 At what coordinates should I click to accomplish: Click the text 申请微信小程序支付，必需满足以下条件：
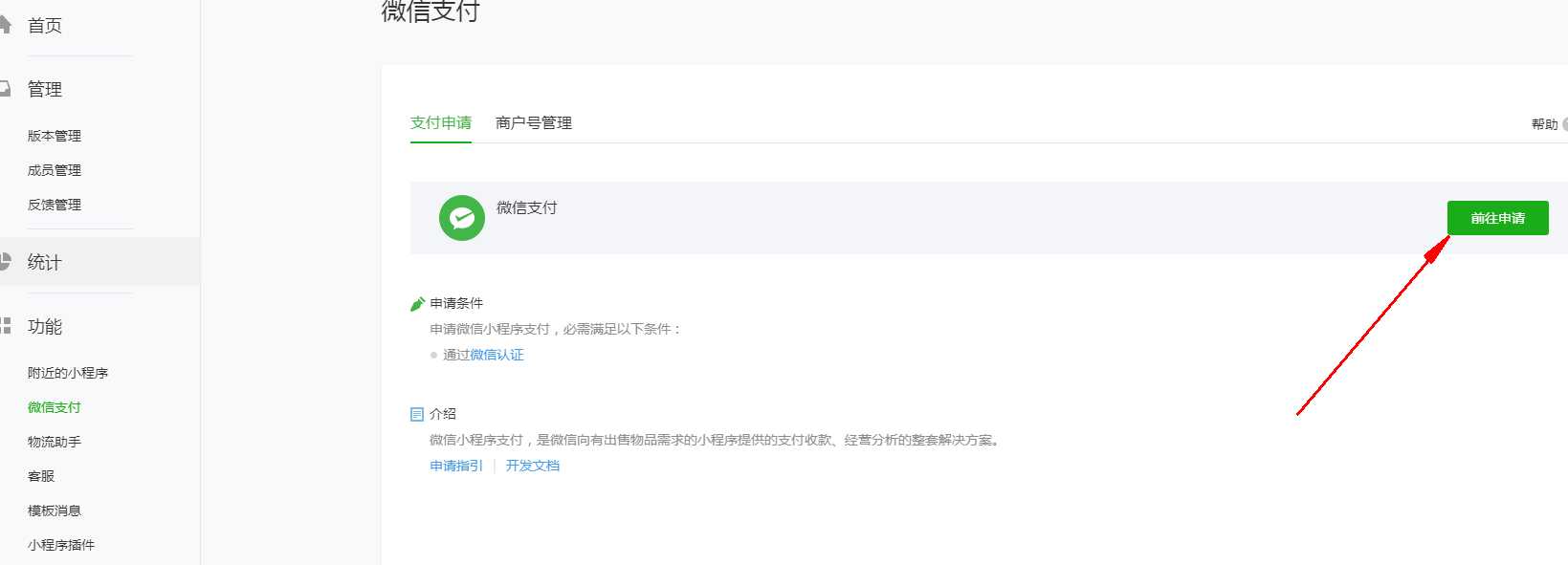point(556,329)
